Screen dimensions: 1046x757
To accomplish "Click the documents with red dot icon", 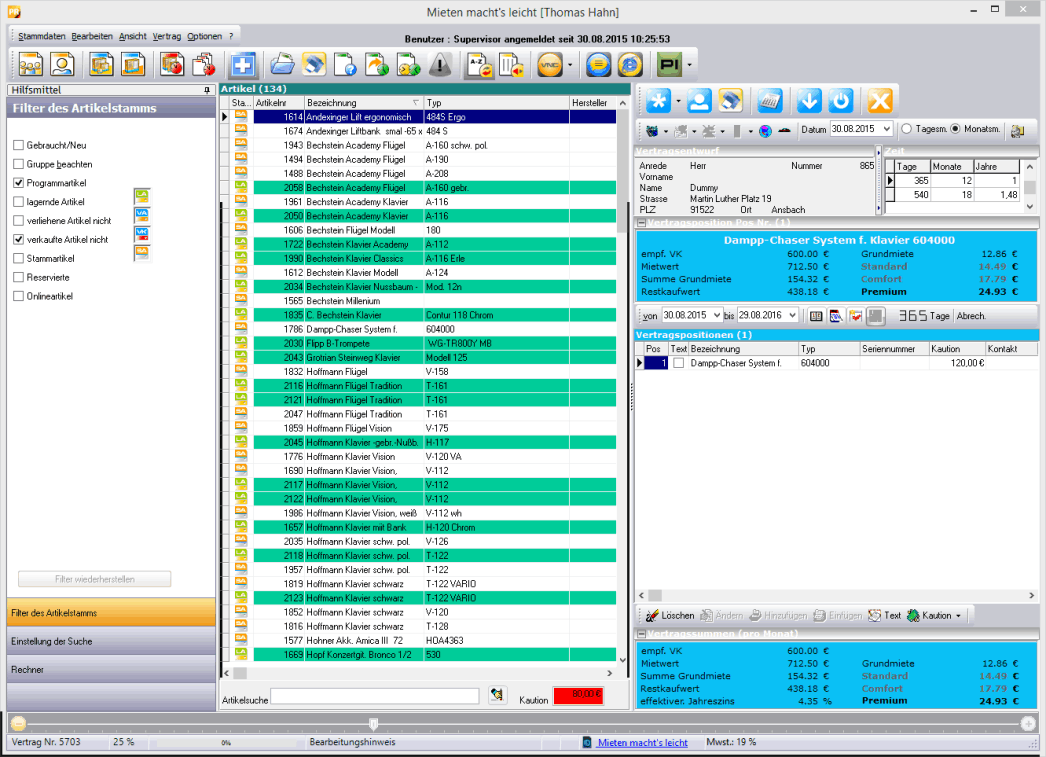I will point(204,65).
